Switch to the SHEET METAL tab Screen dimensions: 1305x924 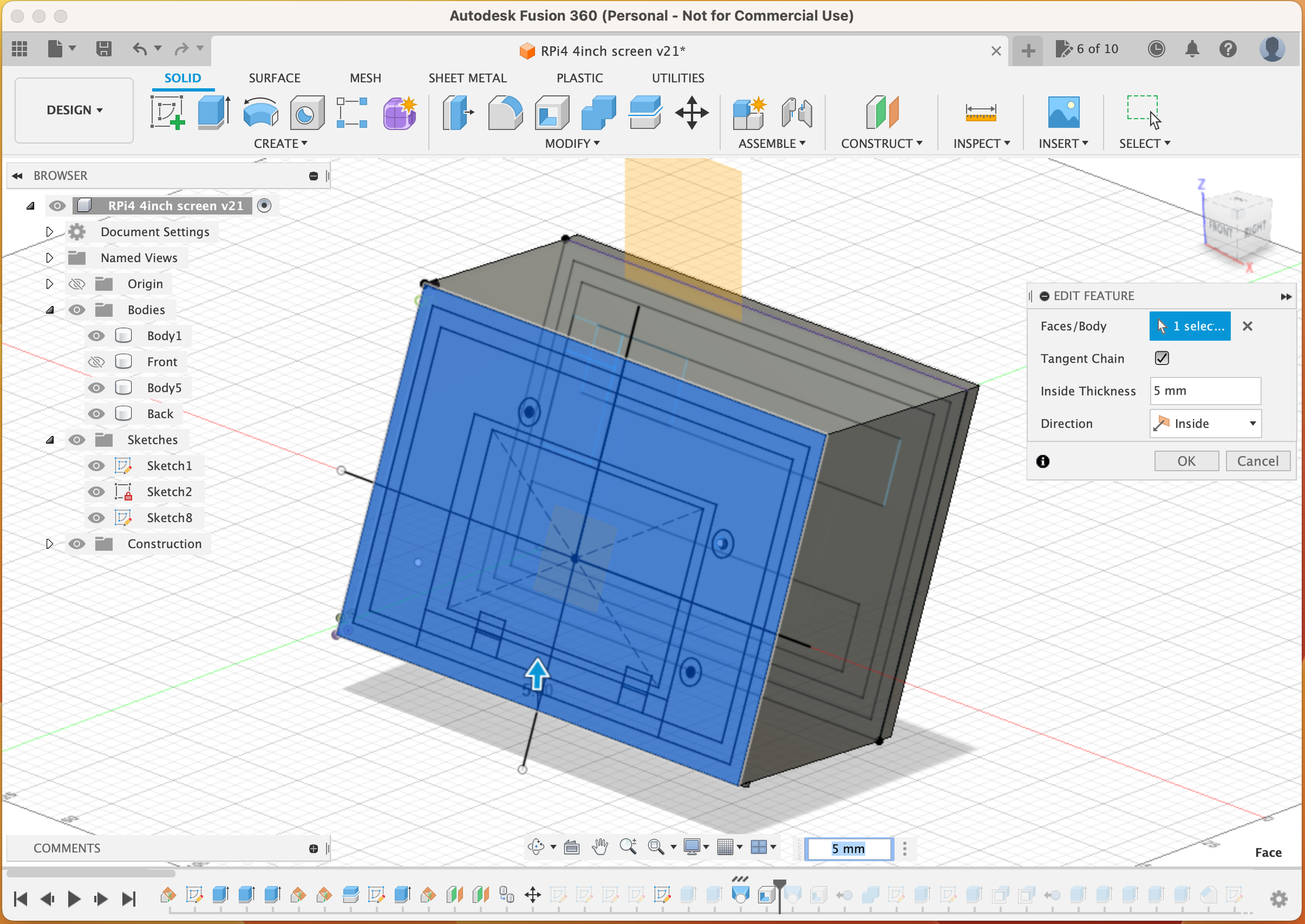click(x=467, y=78)
